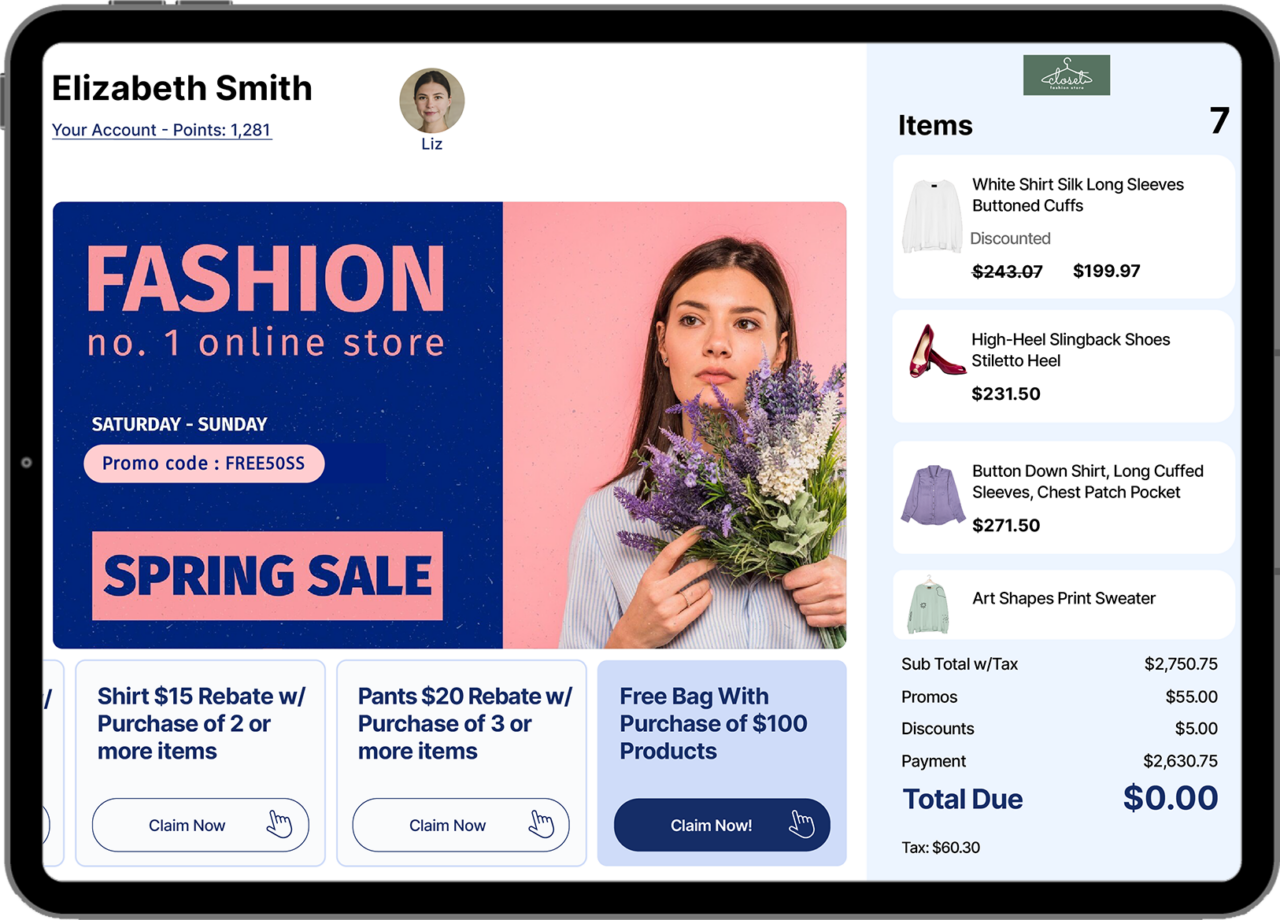Open the Art Shapes Print Sweater item
The height and width of the screenshot is (920, 1280).
point(1063,598)
